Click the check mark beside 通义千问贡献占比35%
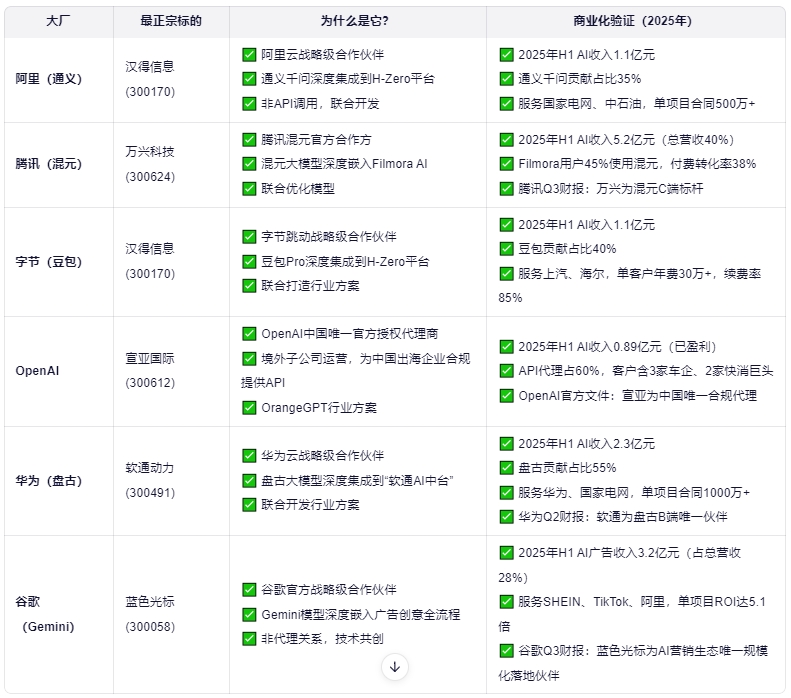Image resolution: width=791 pixels, height=698 pixels. coord(506,79)
